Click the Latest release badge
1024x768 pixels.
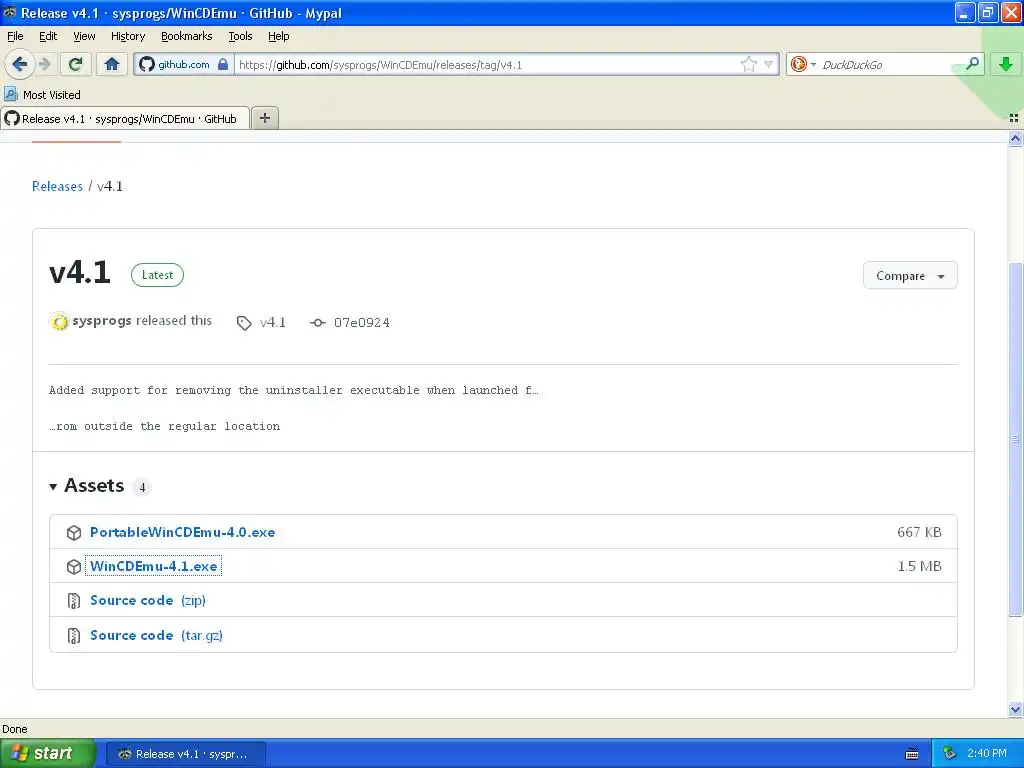point(157,275)
